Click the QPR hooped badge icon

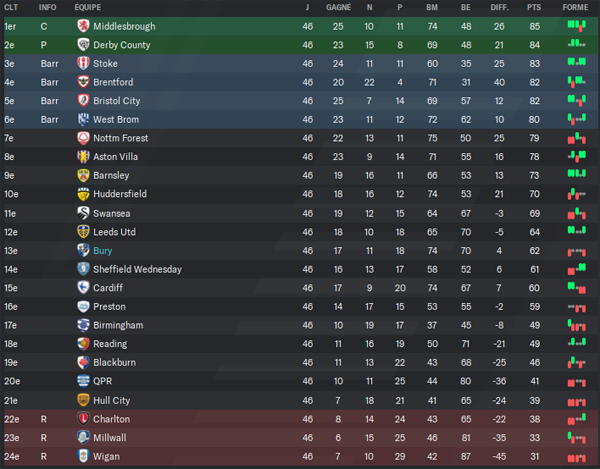(83, 381)
